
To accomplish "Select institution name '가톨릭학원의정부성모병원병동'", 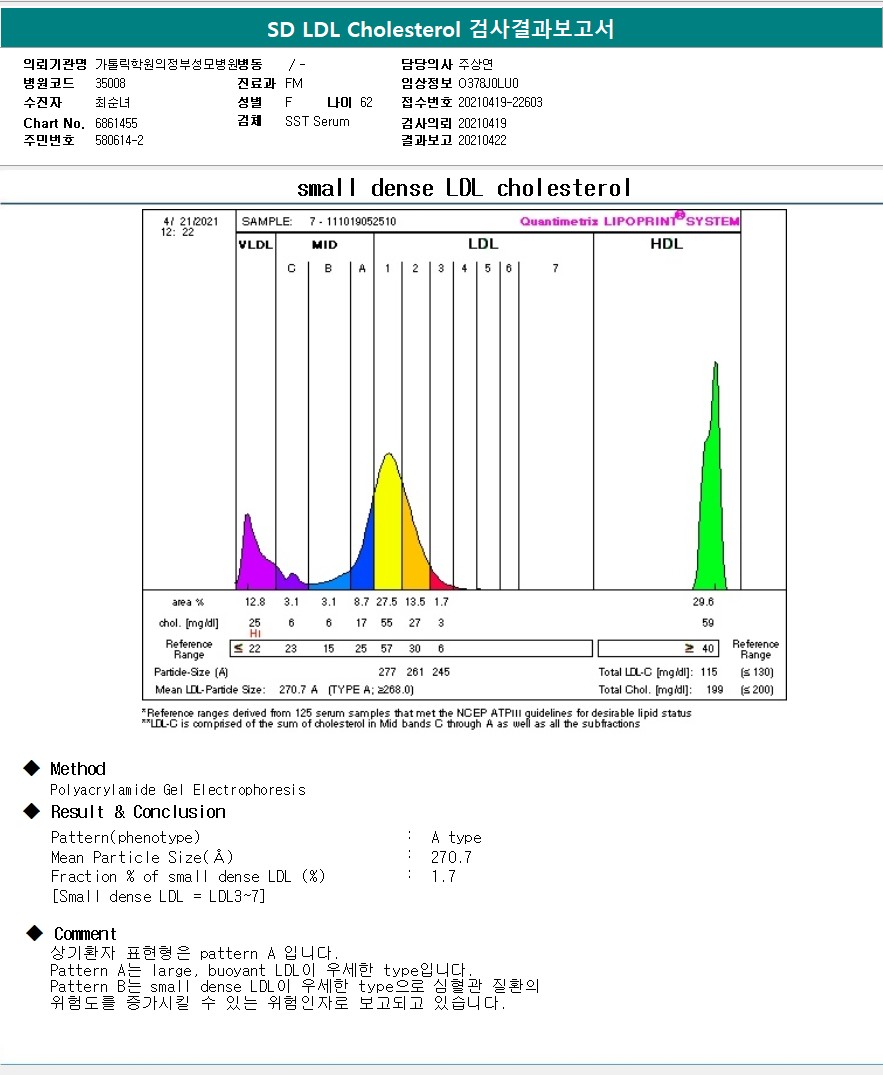I will tap(178, 64).
